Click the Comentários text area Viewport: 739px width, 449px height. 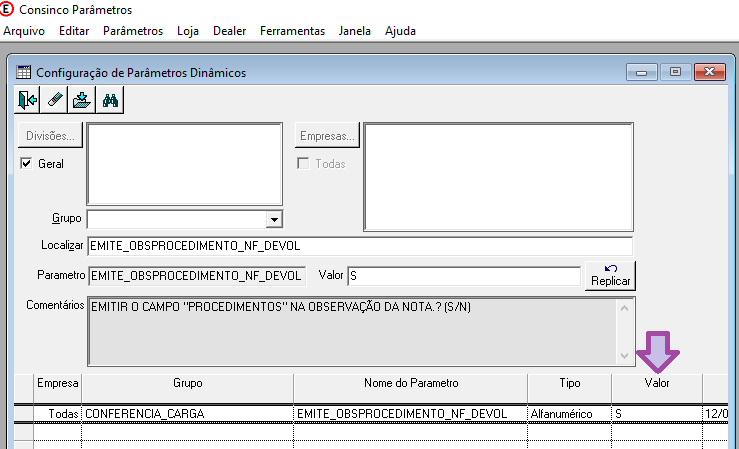(x=352, y=331)
